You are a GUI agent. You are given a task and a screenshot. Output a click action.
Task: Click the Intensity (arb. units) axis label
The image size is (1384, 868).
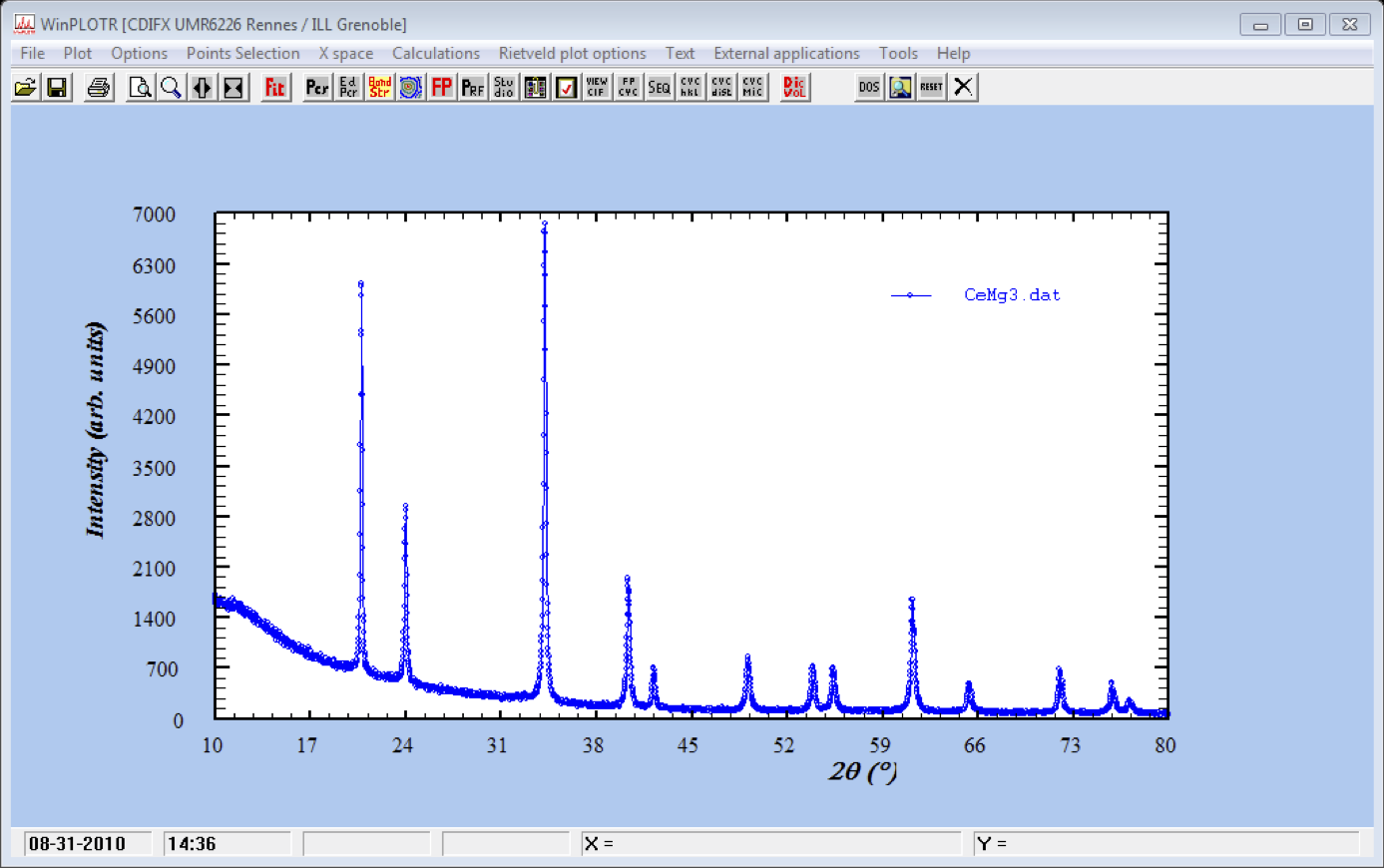click(x=95, y=430)
